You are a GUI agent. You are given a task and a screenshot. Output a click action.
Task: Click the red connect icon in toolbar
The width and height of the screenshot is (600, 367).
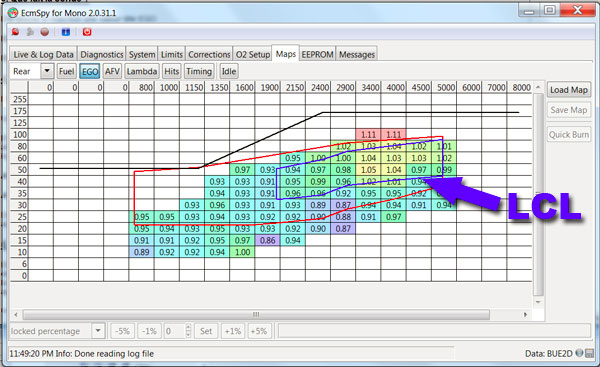15,32
